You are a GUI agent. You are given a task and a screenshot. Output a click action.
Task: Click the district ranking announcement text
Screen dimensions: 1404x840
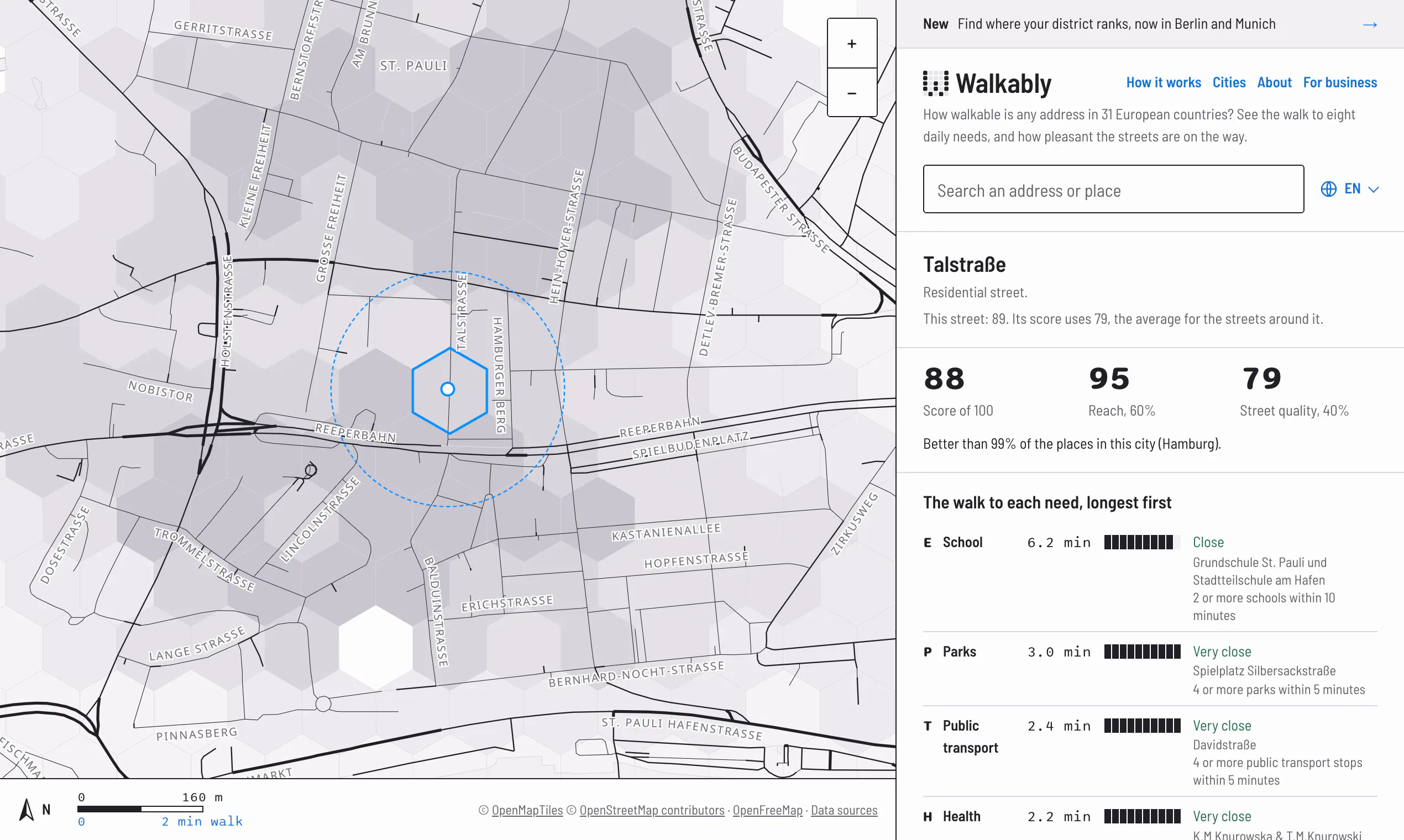[1117, 24]
